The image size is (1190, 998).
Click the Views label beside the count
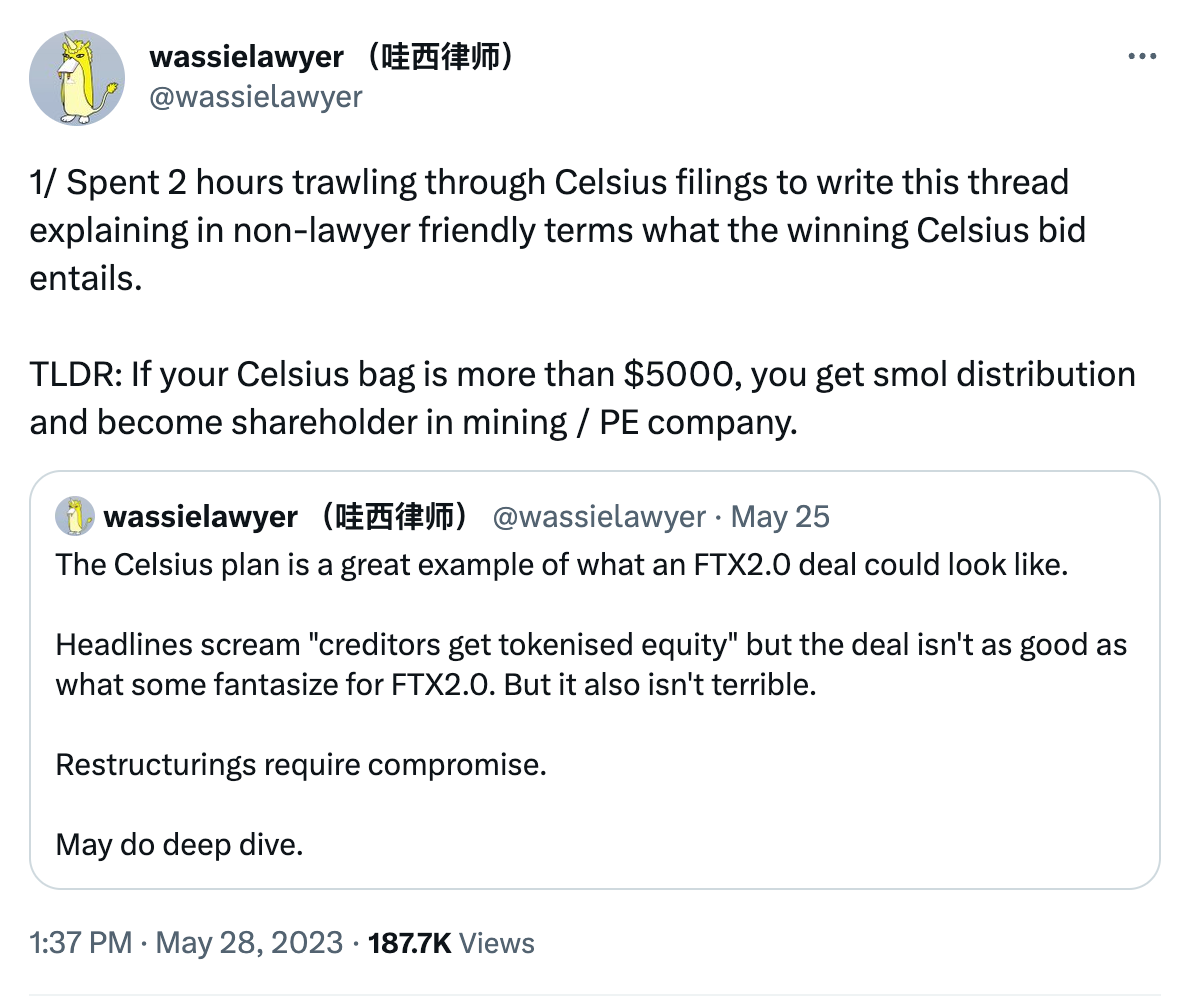tap(498, 943)
